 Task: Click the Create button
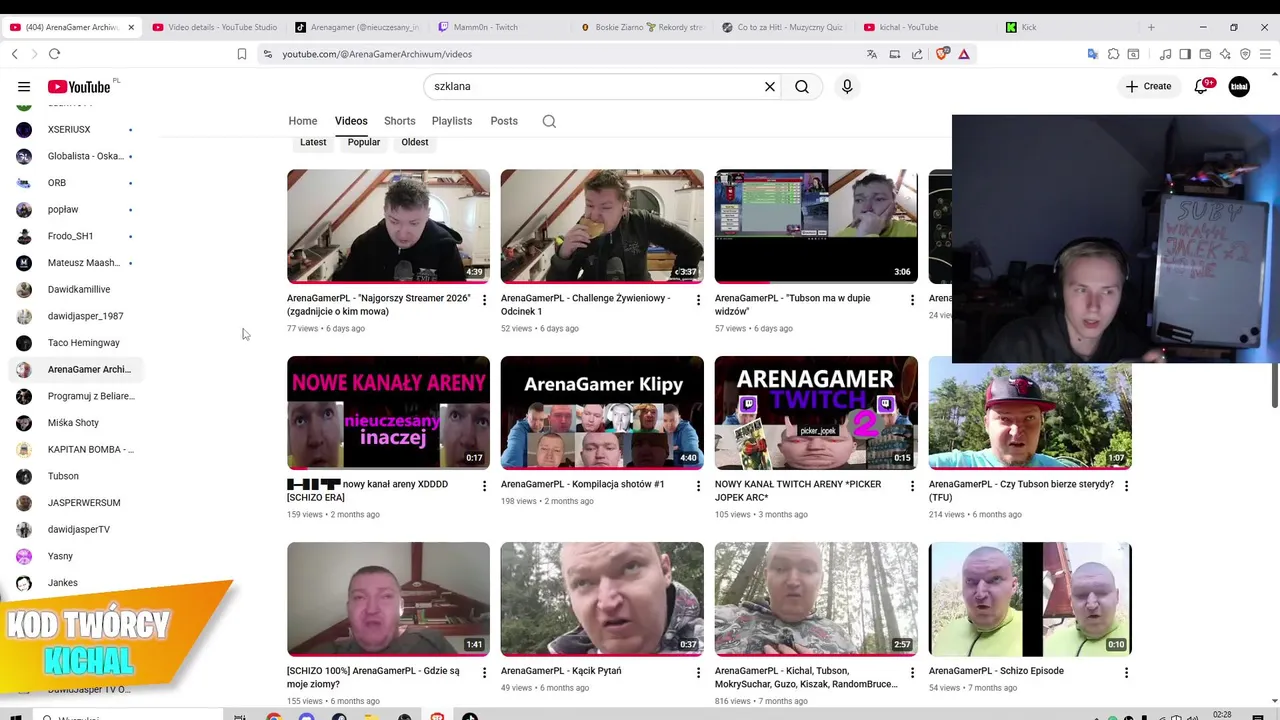pyautogui.click(x=1148, y=87)
